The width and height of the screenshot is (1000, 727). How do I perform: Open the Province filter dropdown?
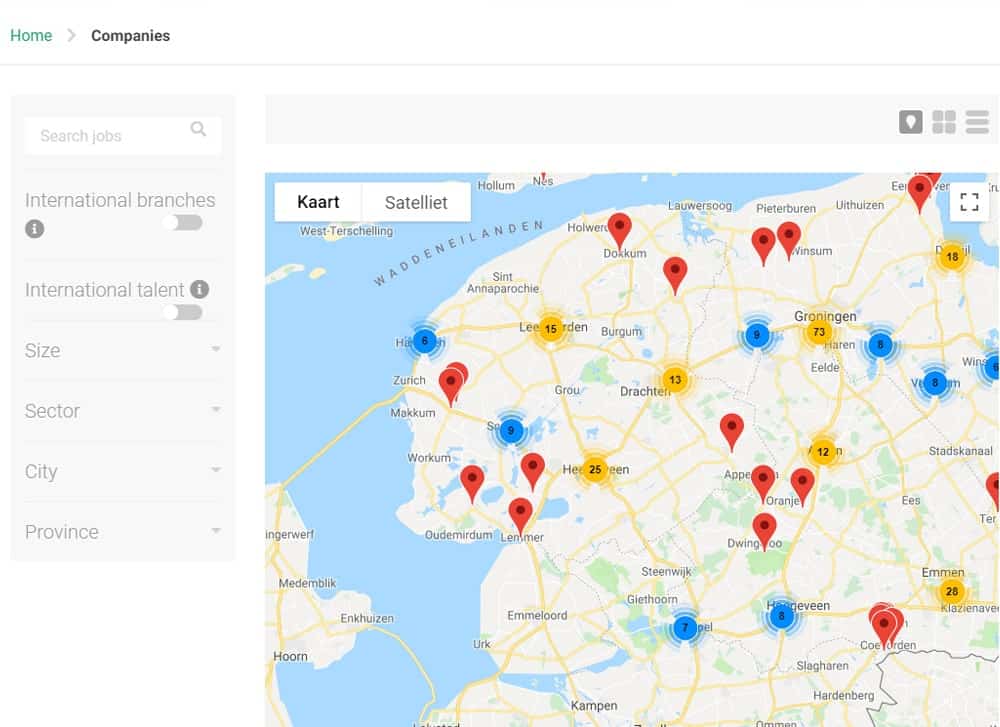tap(123, 532)
